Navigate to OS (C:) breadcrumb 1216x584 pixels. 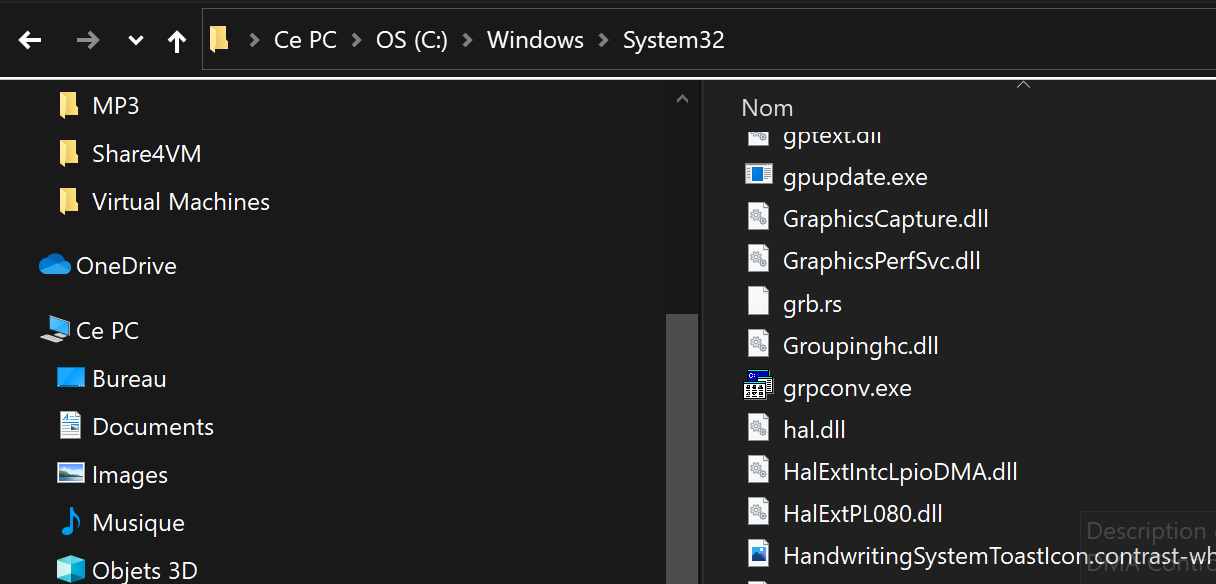[x=412, y=40]
